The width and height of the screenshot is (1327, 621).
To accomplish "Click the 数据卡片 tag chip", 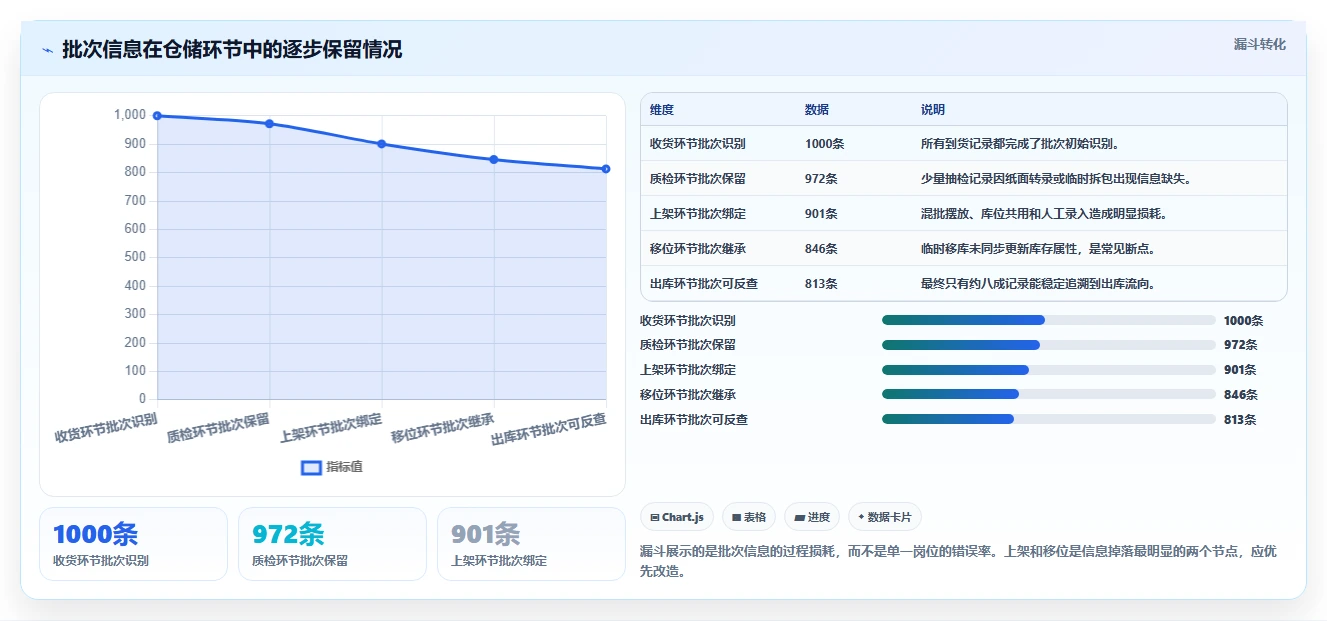I will [x=885, y=517].
